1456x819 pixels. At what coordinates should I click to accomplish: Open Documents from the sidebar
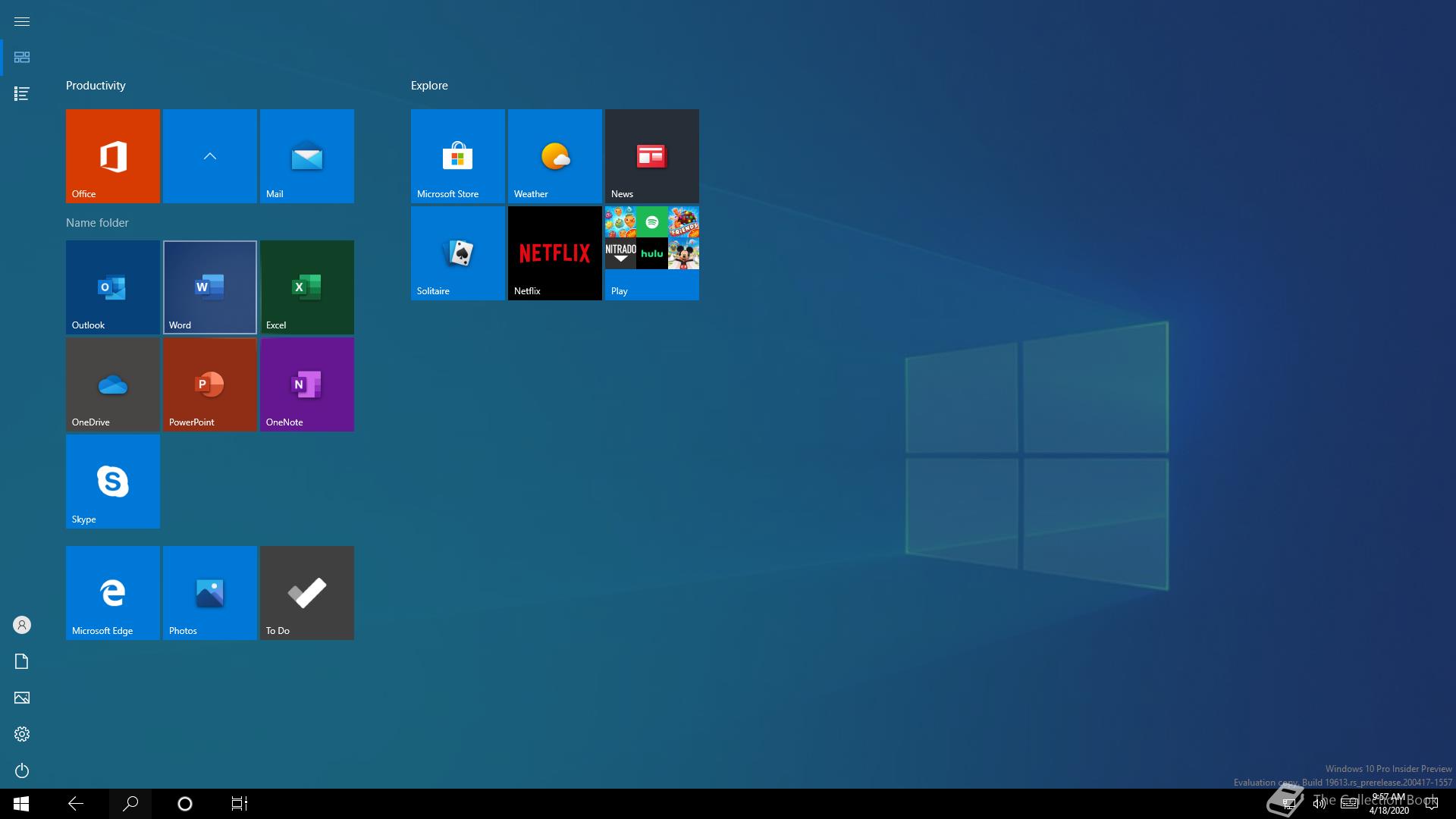(x=22, y=661)
